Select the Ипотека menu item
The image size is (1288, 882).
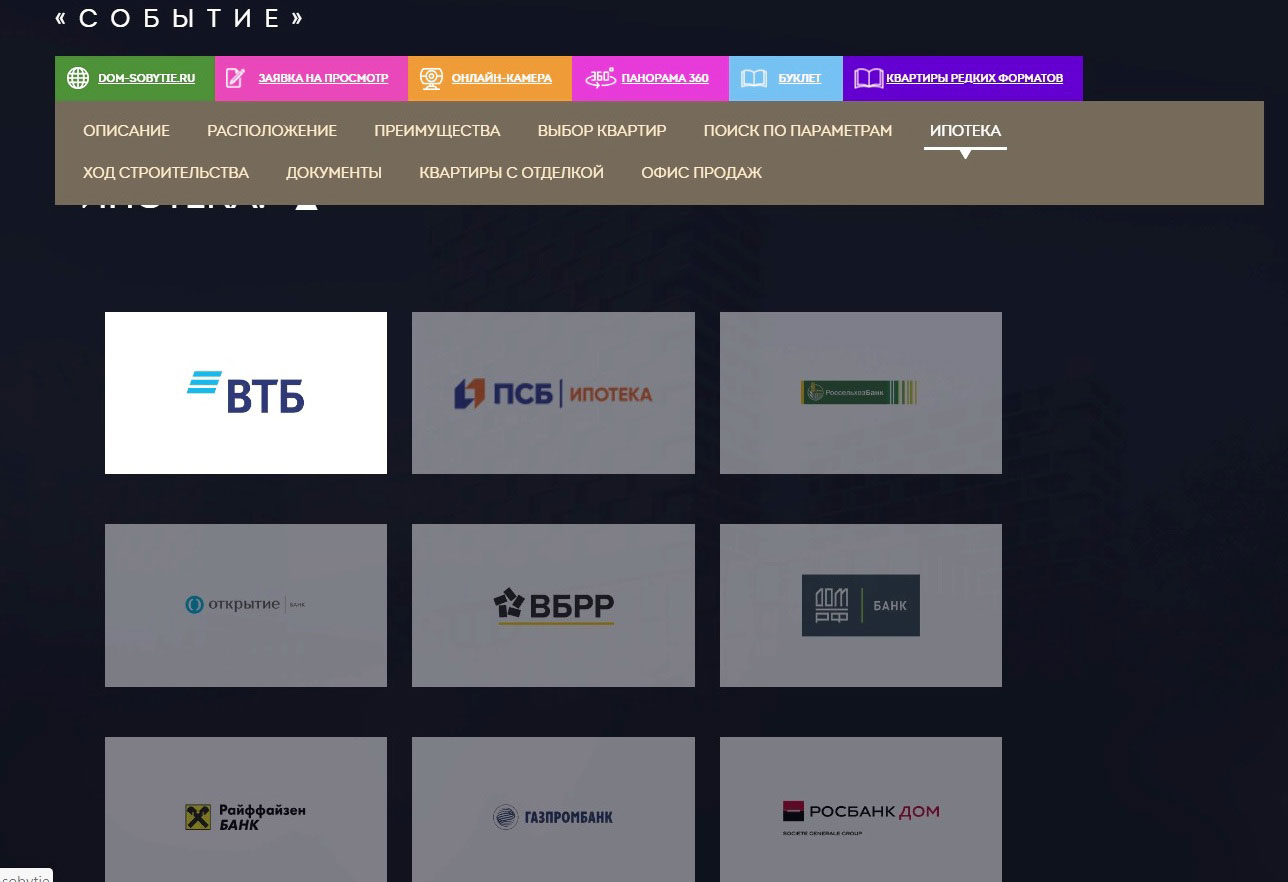click(965, 131)
